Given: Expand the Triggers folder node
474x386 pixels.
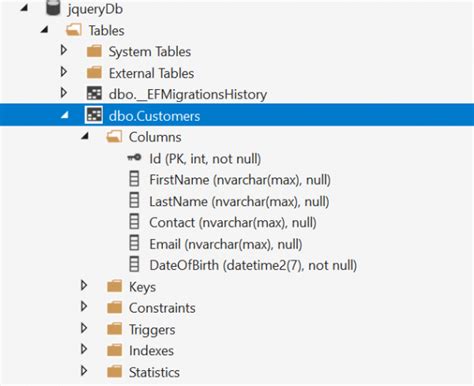Looking at the screenshot, I should pos(84,328).
